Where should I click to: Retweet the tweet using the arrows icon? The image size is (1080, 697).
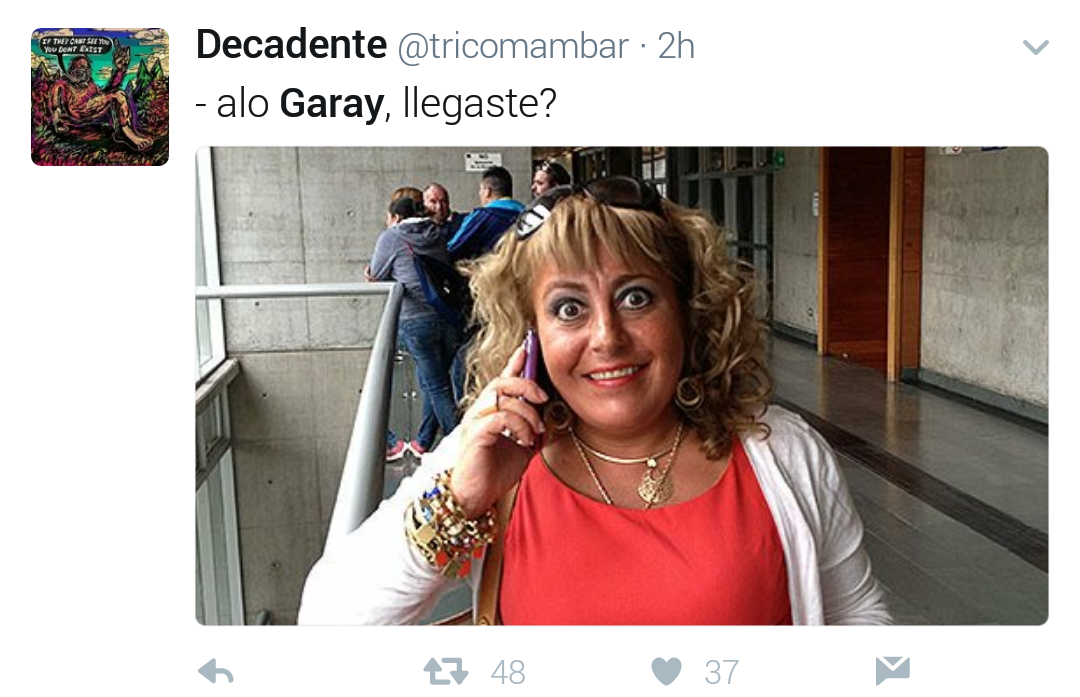446,671
